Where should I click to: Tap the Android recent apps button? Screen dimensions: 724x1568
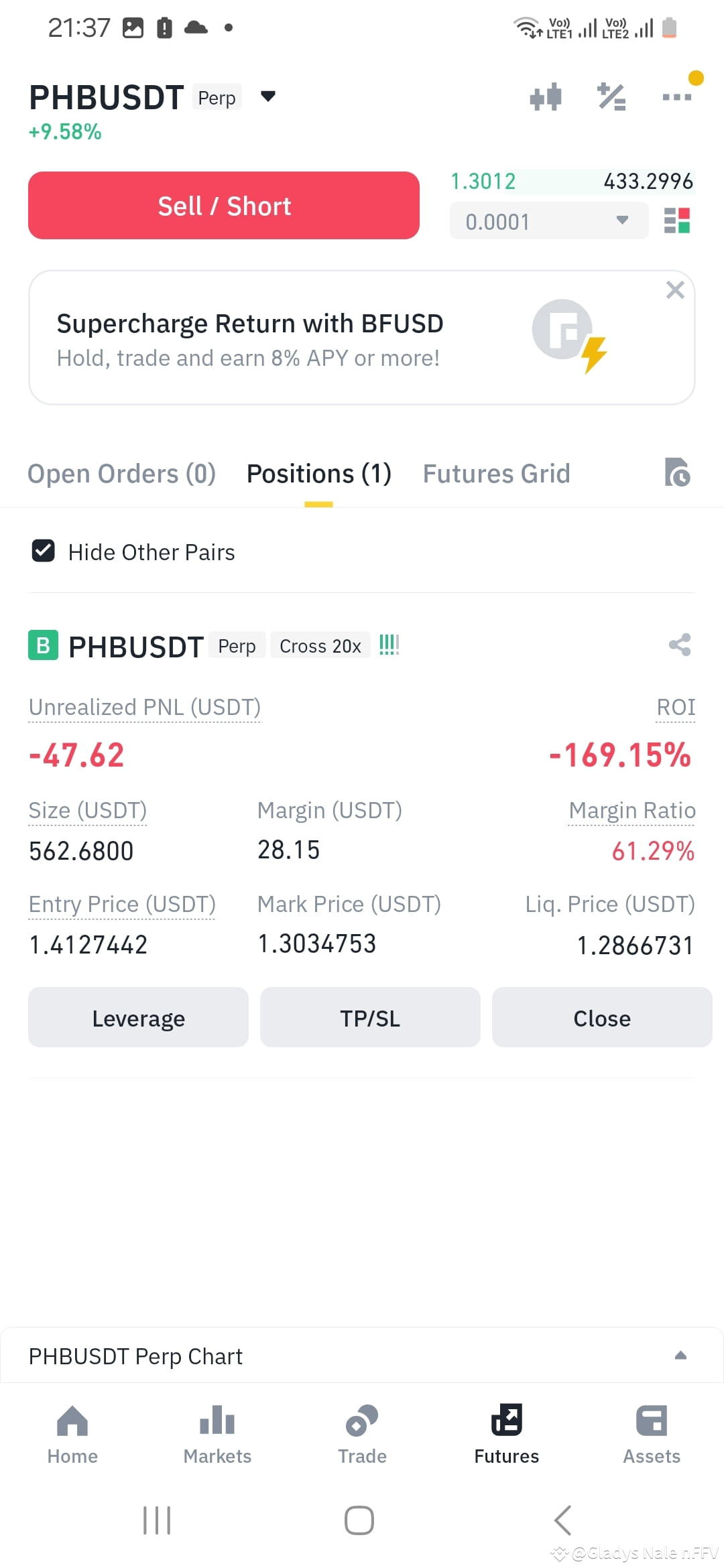[x=157, y=1520]
